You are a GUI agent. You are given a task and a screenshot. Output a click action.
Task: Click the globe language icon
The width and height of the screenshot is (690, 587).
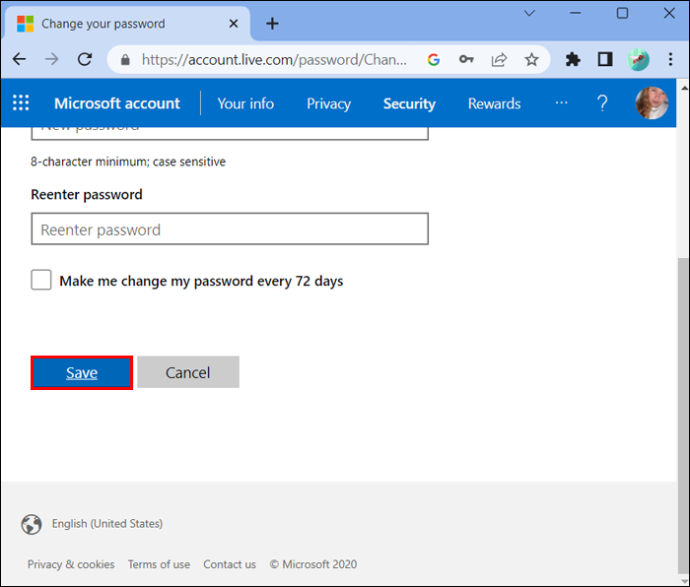31,524
